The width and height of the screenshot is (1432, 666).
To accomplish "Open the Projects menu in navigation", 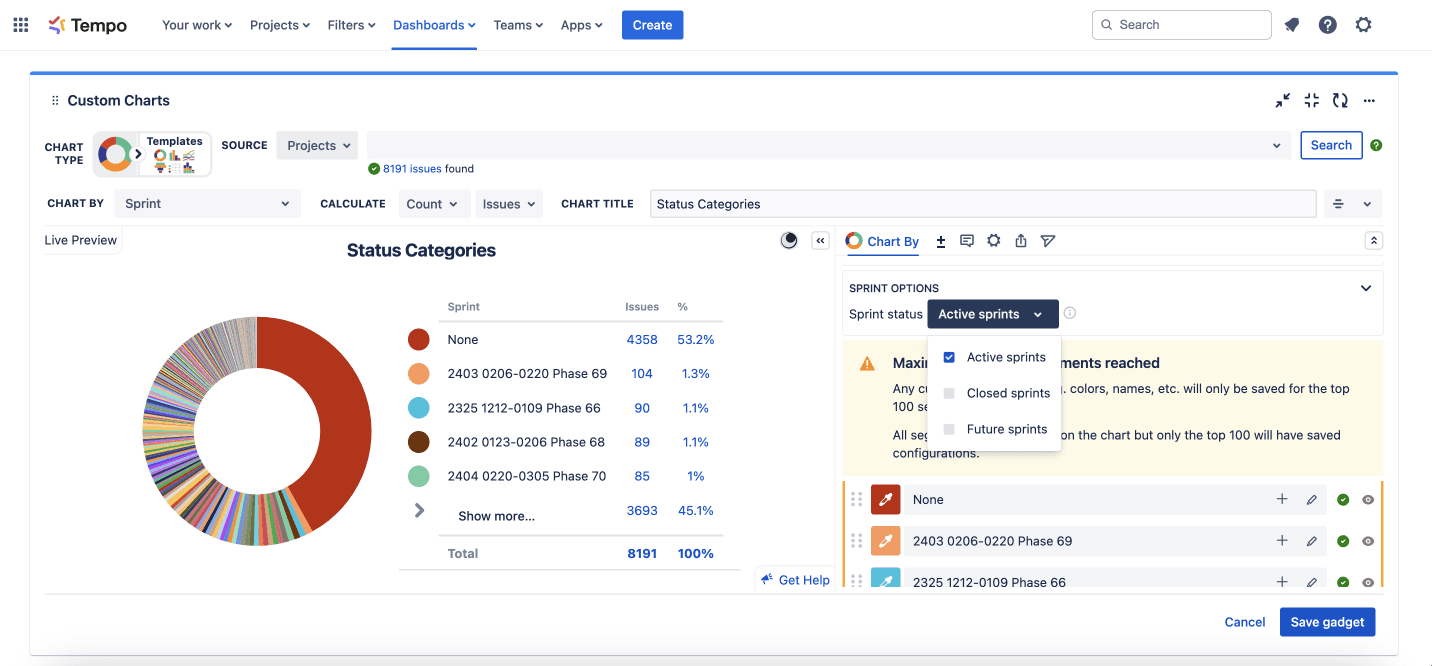I will coord(279,25).
